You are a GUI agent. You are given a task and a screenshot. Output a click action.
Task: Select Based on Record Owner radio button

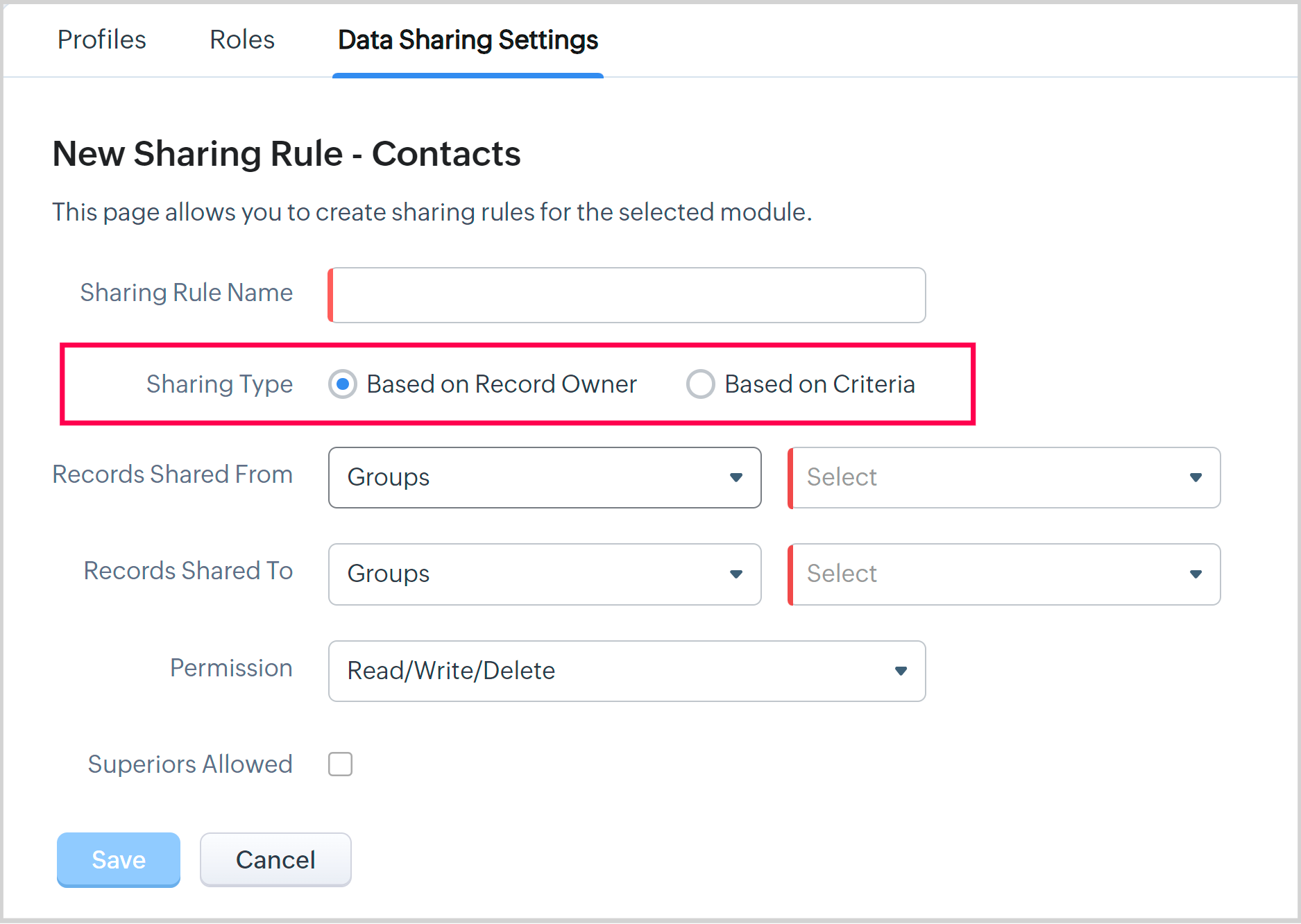[x=343, y=384]
